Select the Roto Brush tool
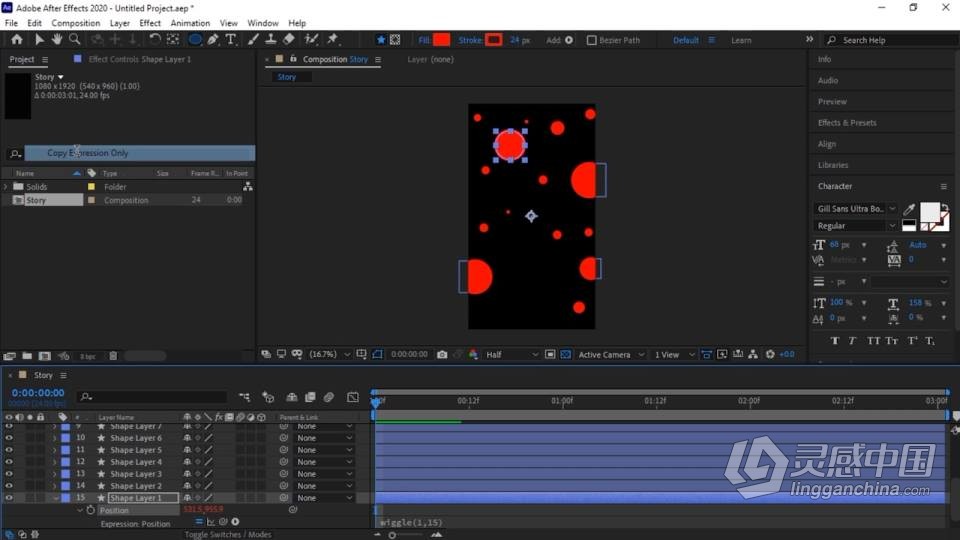 click(312, 40)
